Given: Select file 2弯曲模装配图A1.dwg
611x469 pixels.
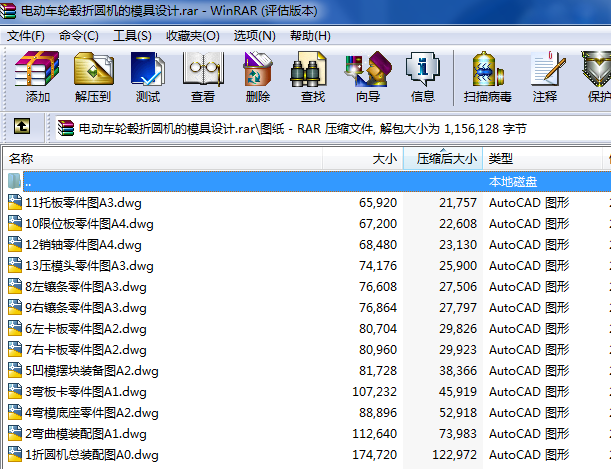Looking at the screenshot, I should (86, 434).
